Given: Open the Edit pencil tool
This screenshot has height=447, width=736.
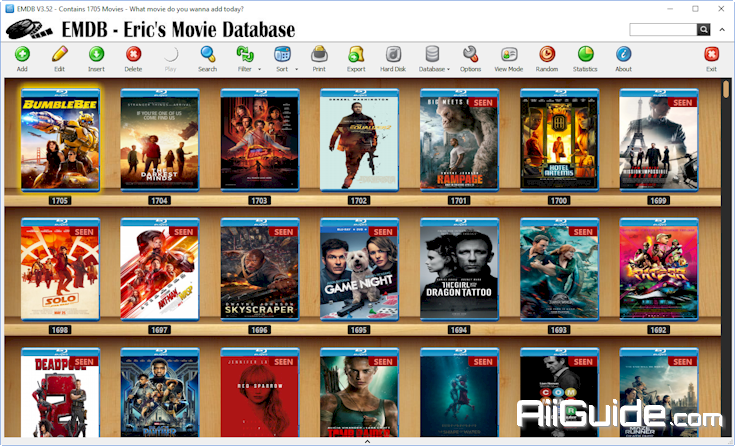Looking at the screenshot, I should (x=60, y=54).
